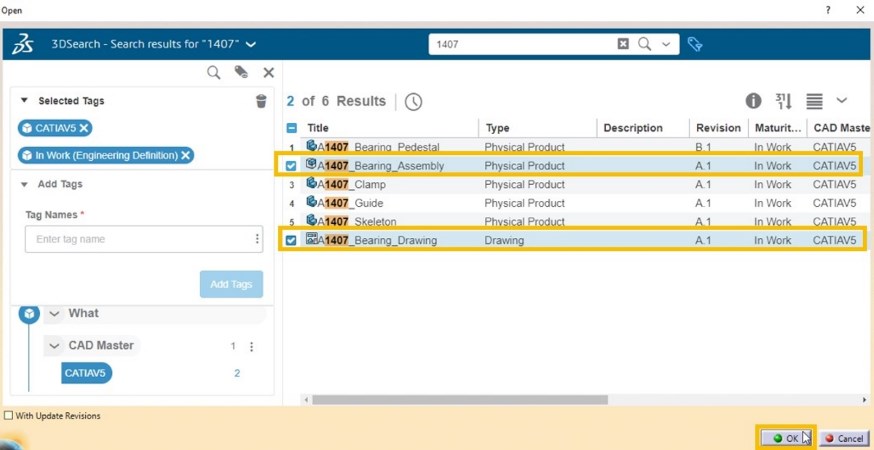This screenshot has width=874, height=450.
Task: Click the Drawing type cell
Action: pos(504,240)
